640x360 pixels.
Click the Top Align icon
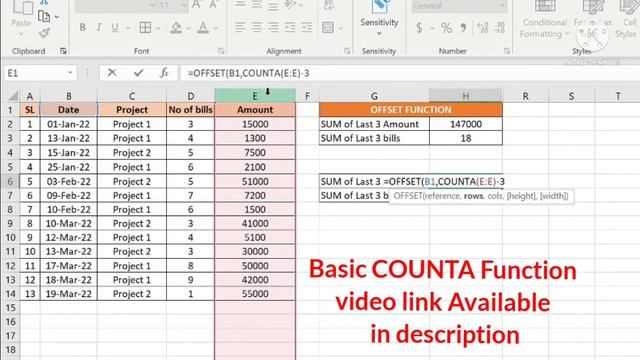click(x=240, y=5)
